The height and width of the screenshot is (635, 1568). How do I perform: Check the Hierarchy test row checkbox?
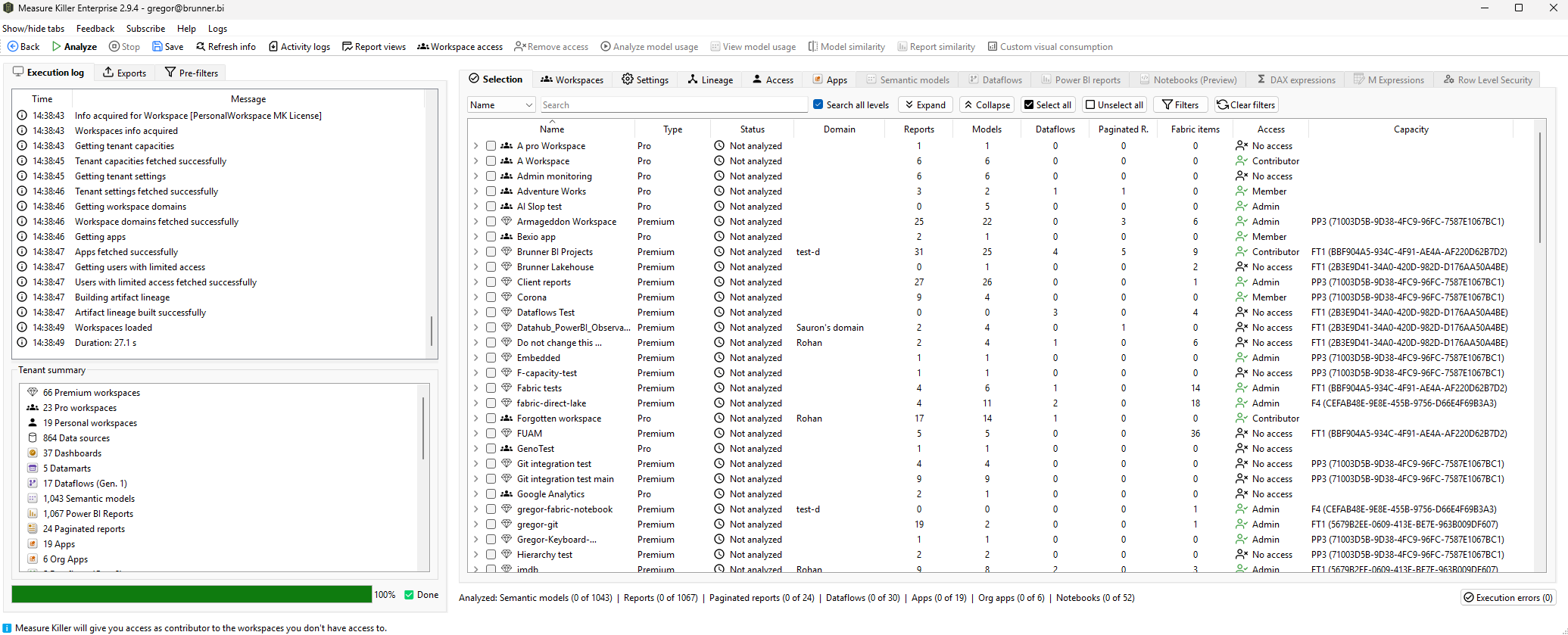[491, 554]
